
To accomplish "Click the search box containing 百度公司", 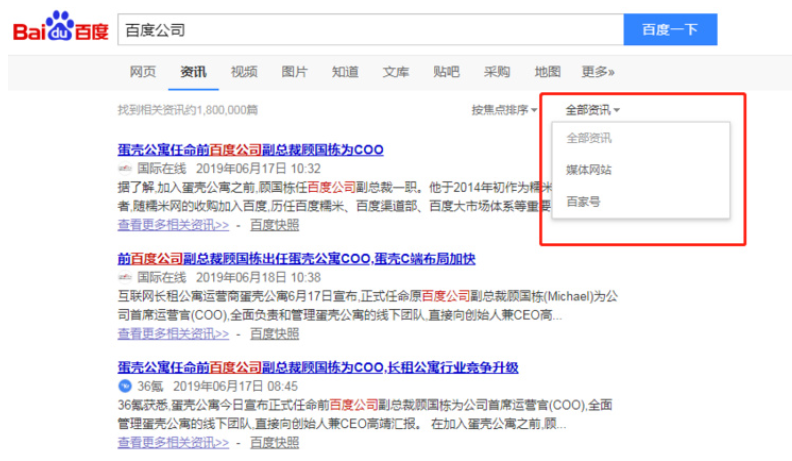I will click(371, 30).
